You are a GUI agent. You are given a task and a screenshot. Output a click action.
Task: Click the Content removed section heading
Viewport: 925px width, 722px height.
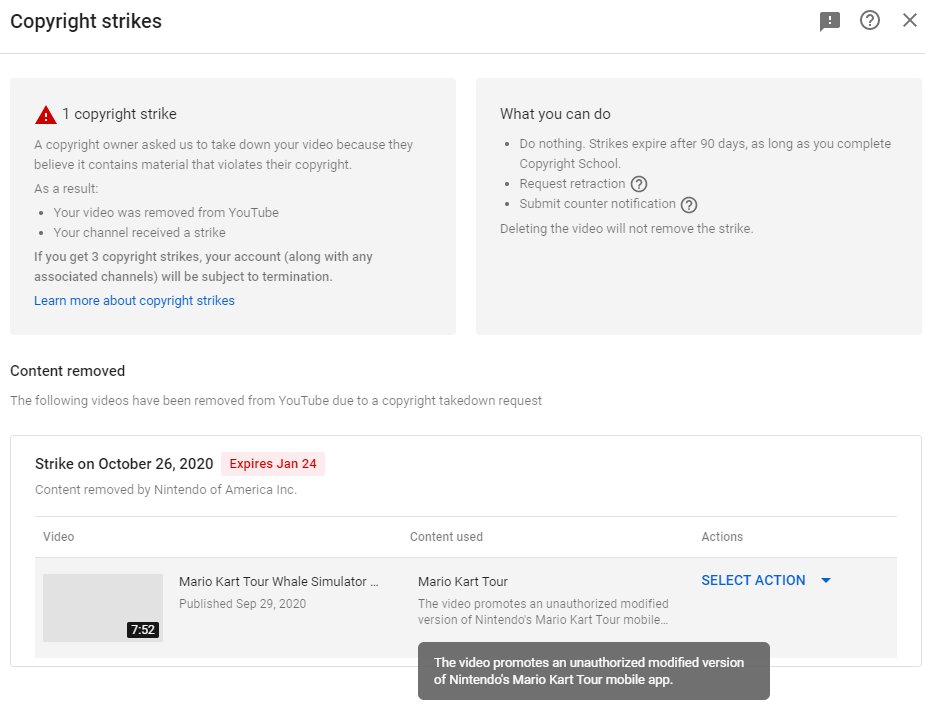coord(67,371)
